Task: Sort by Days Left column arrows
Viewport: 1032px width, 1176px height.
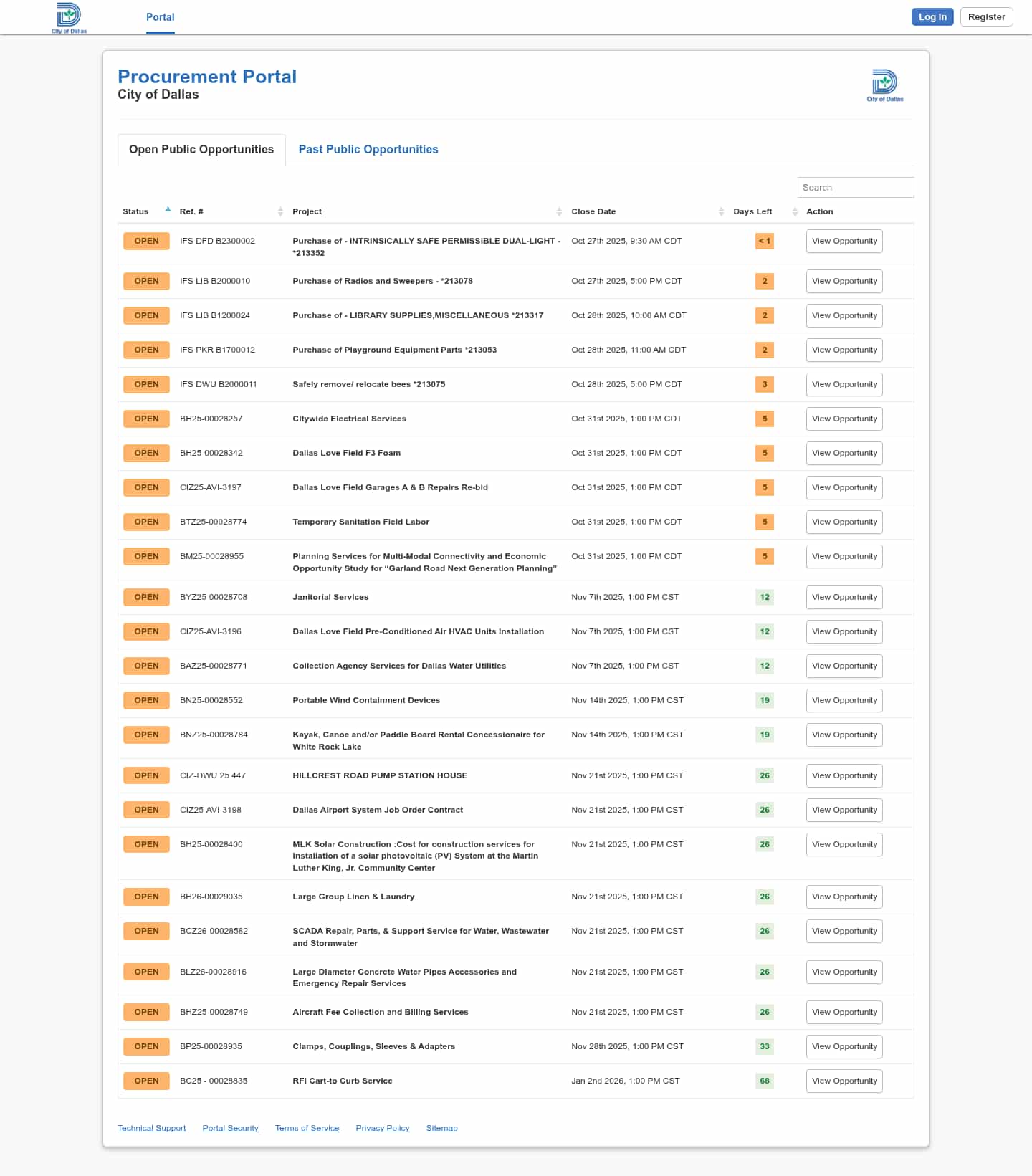Action: pos(795,211)
